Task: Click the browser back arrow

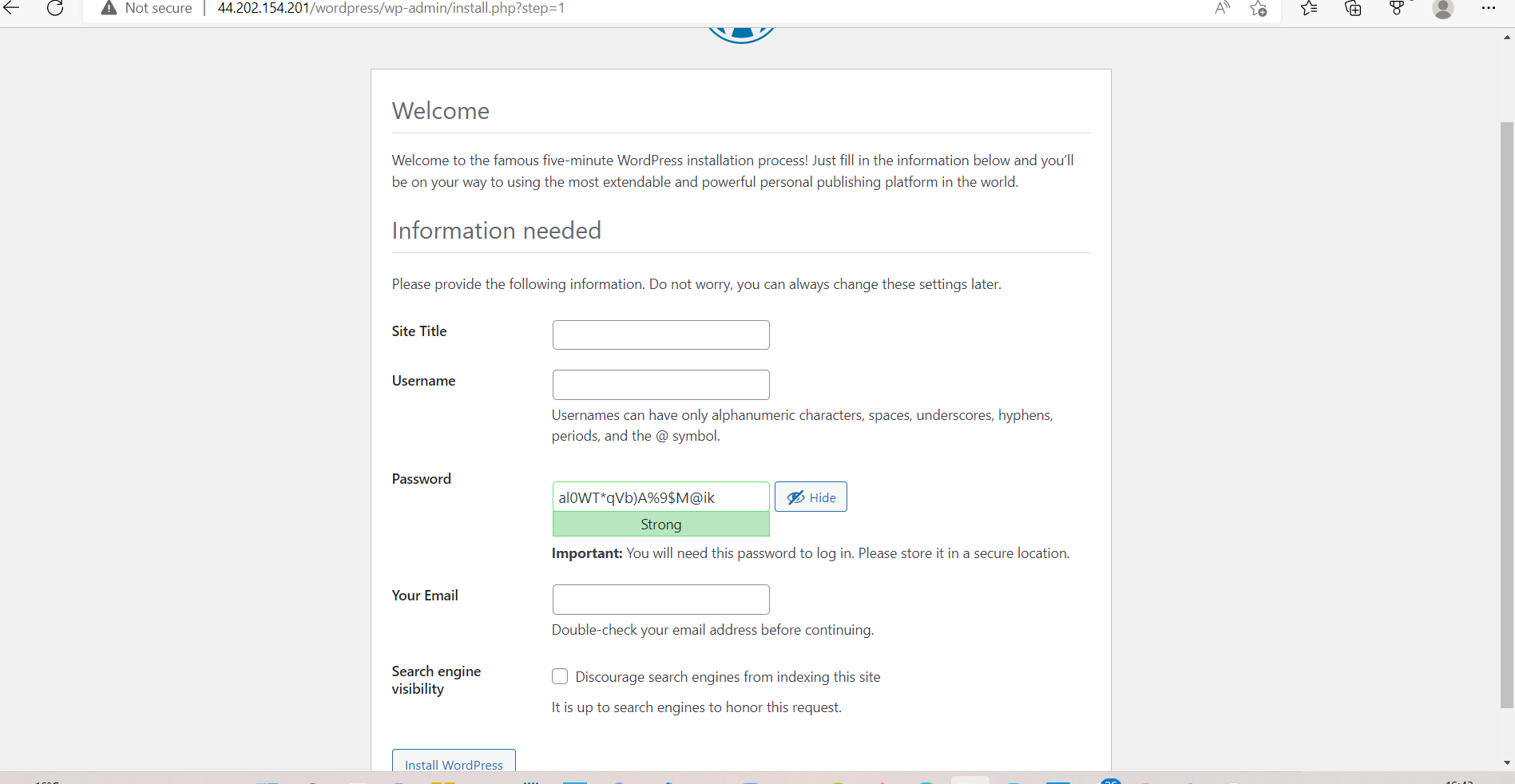Action: pos(11,8)
